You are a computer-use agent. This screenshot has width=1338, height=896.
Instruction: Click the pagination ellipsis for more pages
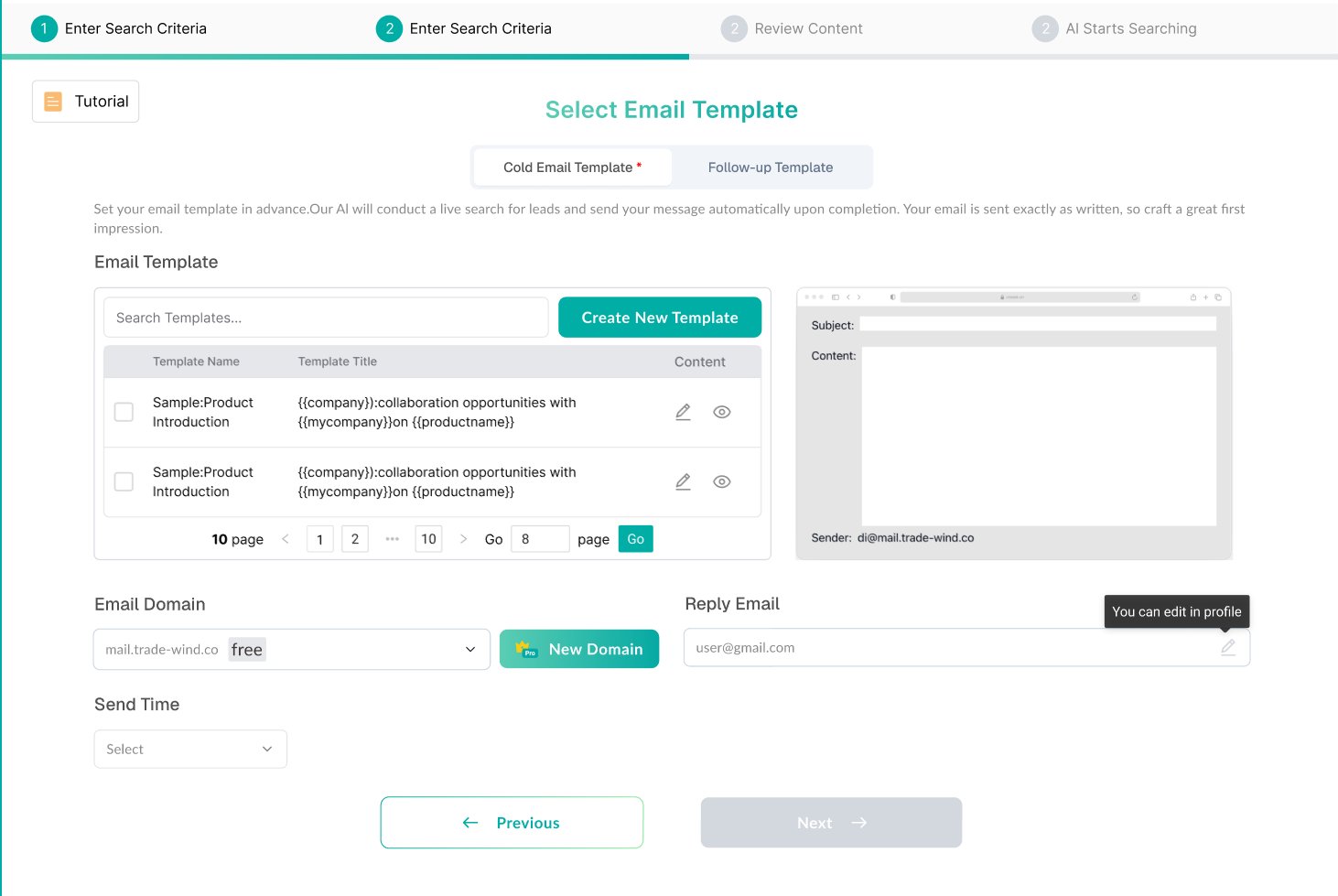(x=392, y=538)
